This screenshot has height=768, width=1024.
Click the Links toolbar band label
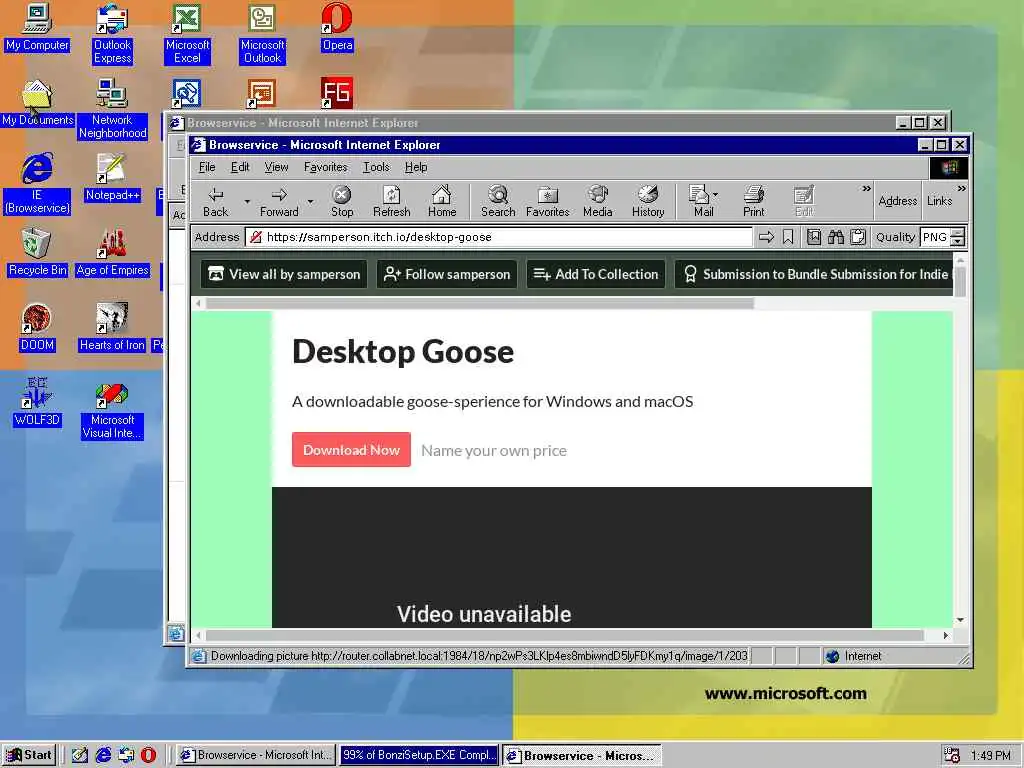pyautogui.click(x=939, y=201)
